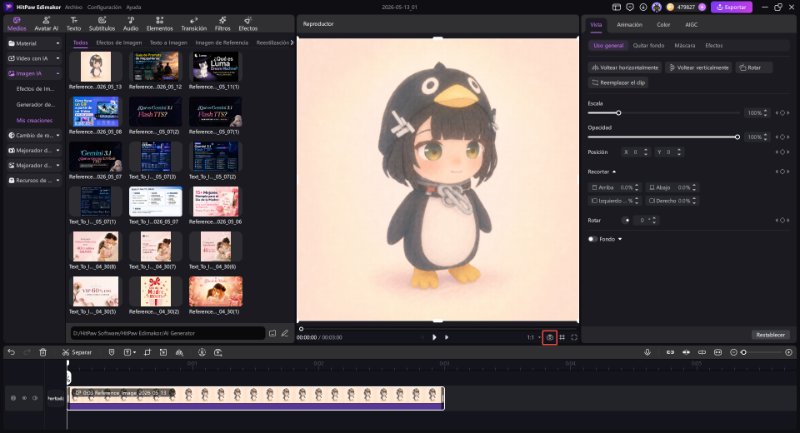This screenshot has width=800, height=433.
Task: Click Voltear horizontalmente button
Action: (x=625, y=67)
